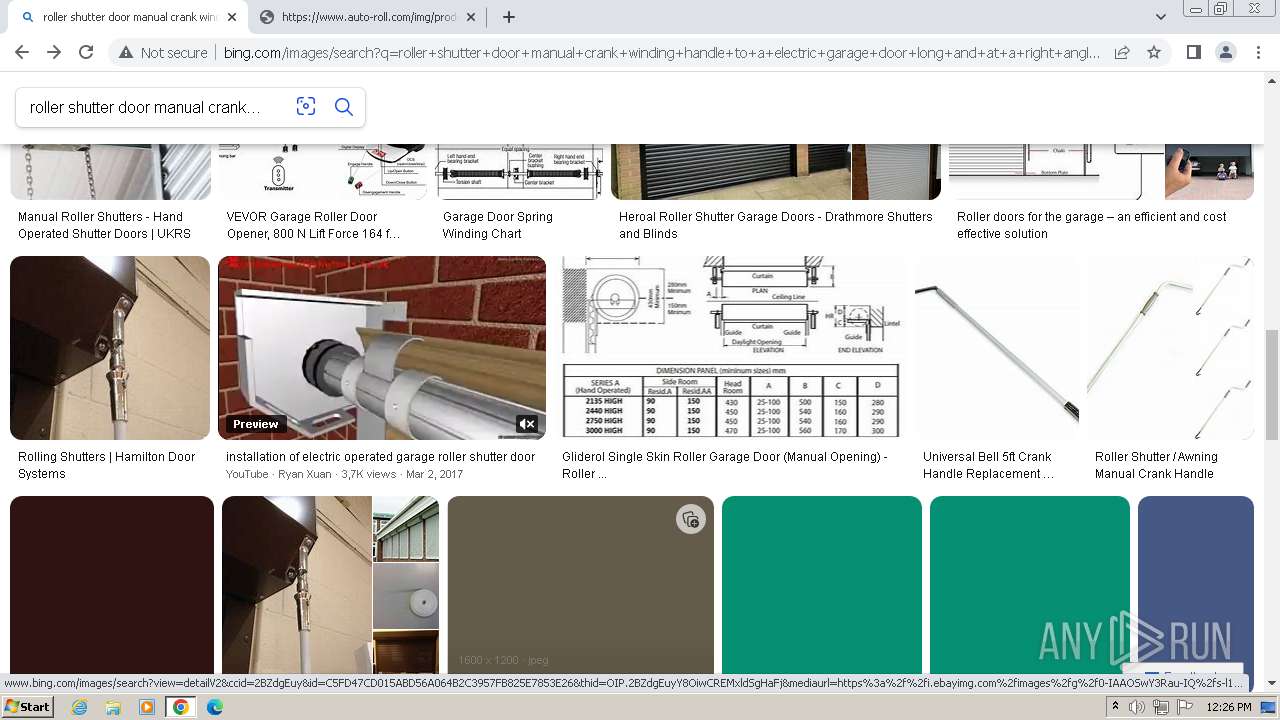Open the volume control in tray
The image size is (1280, 720).
(1137, 707)
